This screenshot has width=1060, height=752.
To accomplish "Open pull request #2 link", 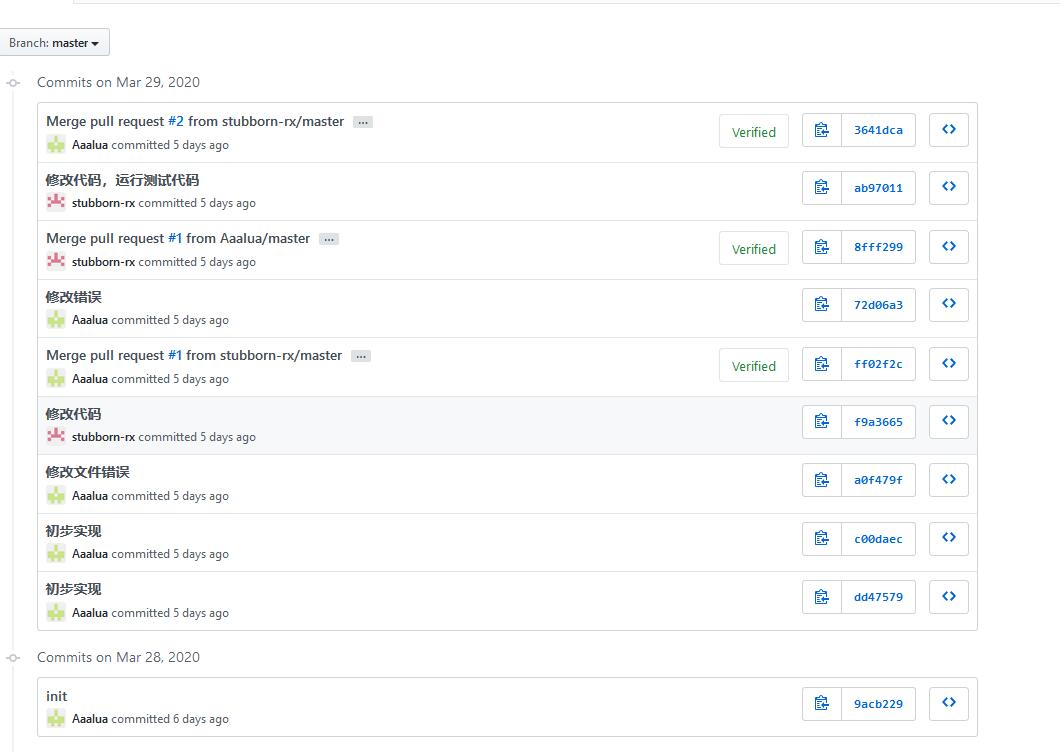I will (176, 121).
